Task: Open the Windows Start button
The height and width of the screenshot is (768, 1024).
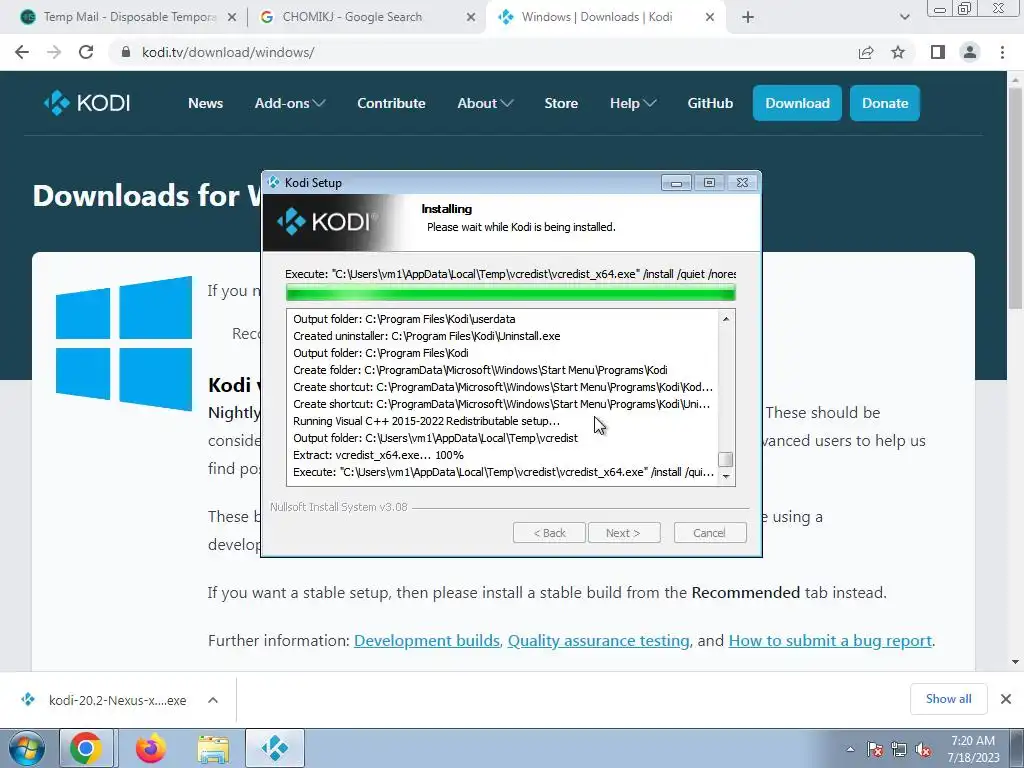Action: 26,748
